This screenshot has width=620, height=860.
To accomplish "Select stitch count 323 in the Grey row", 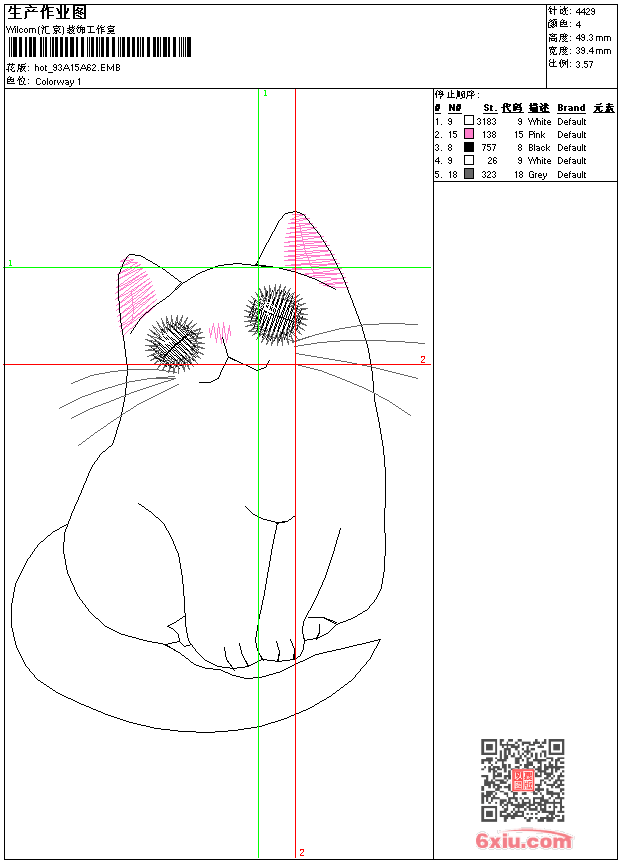I will pos(489,174).
